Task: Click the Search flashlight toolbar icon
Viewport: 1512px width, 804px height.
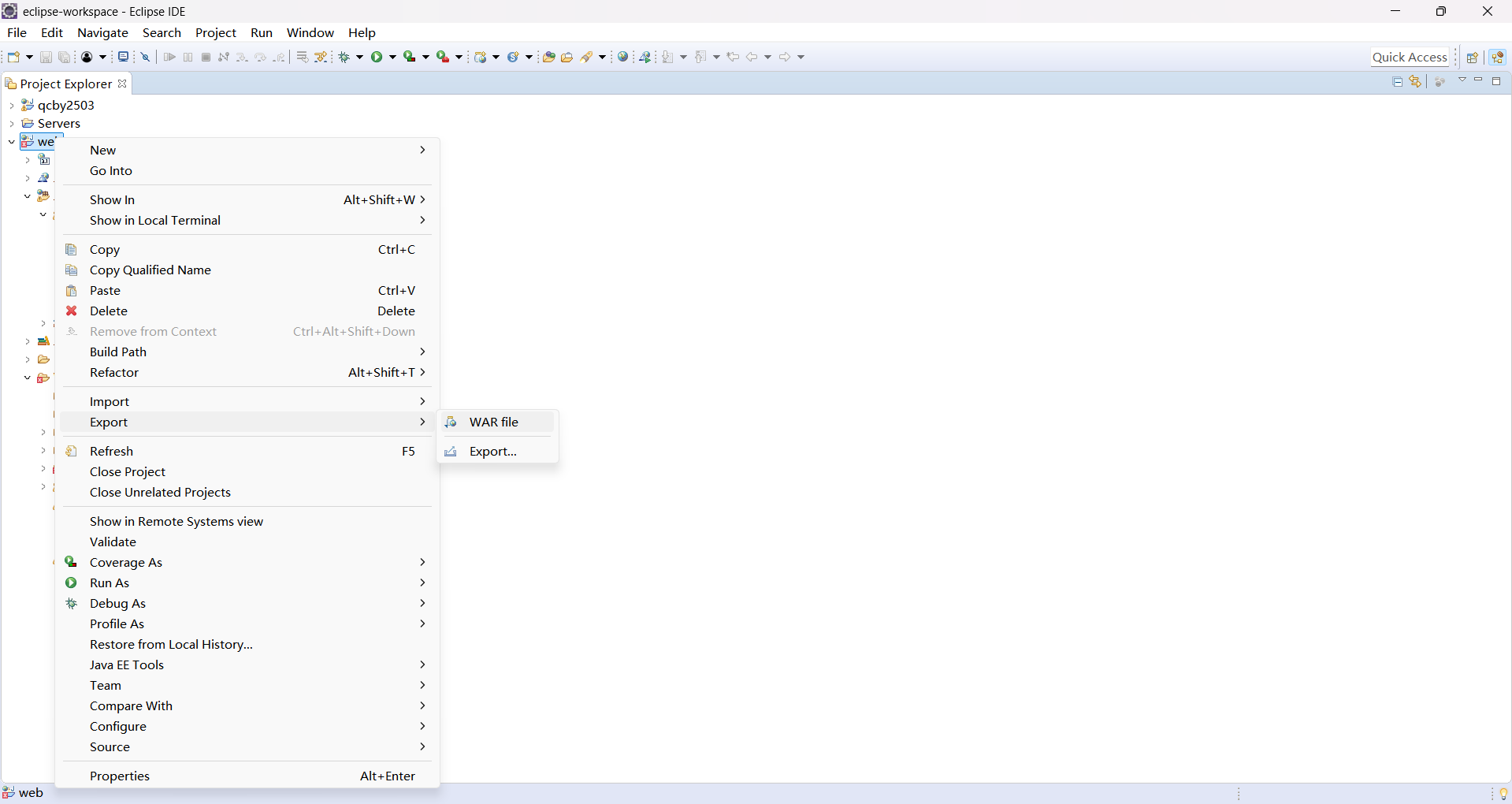Action: 587,57
